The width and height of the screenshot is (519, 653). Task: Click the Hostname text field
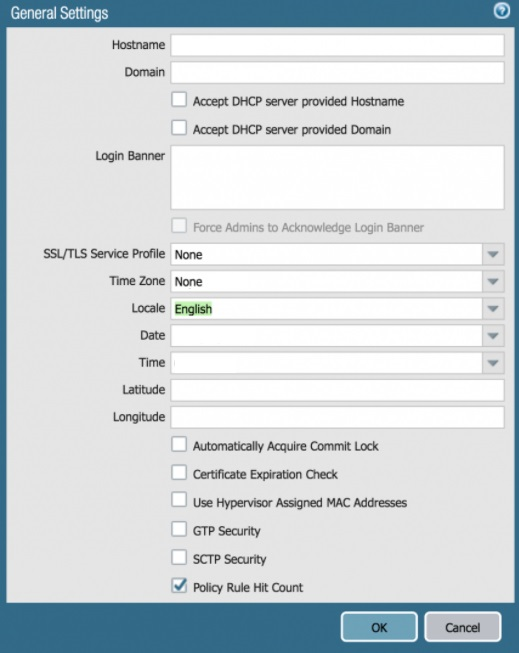pos(337,45)
